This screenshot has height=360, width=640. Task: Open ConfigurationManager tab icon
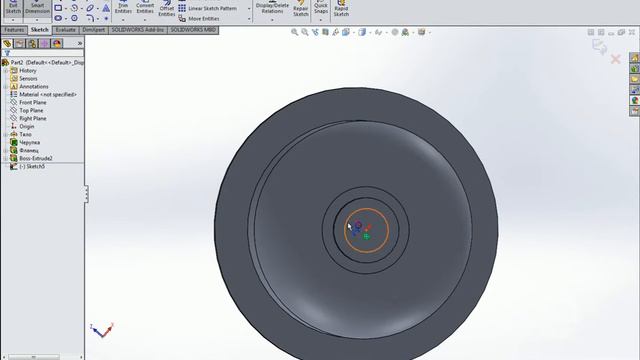tap(32, 43)
